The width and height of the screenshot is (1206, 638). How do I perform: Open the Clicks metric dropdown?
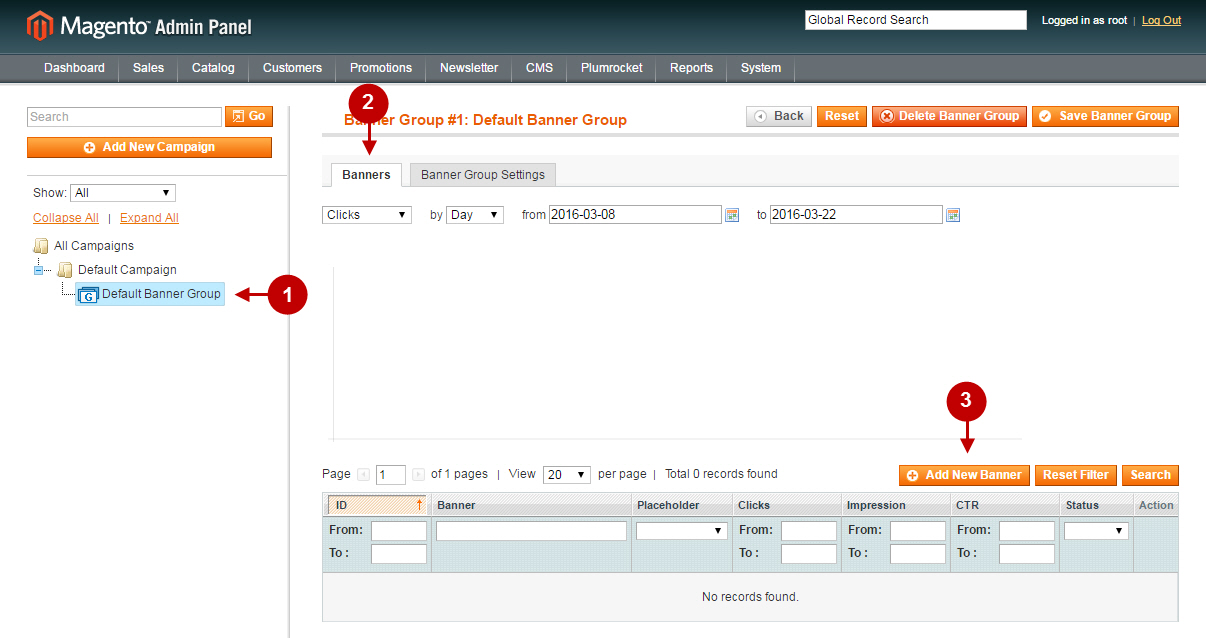pos(367,215)
